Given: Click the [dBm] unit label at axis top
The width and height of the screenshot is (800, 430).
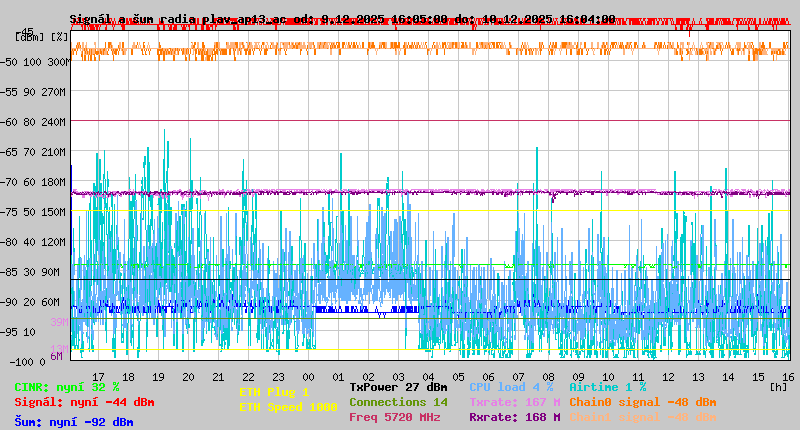Looking at the screenshot, I should tap(28, 36).
